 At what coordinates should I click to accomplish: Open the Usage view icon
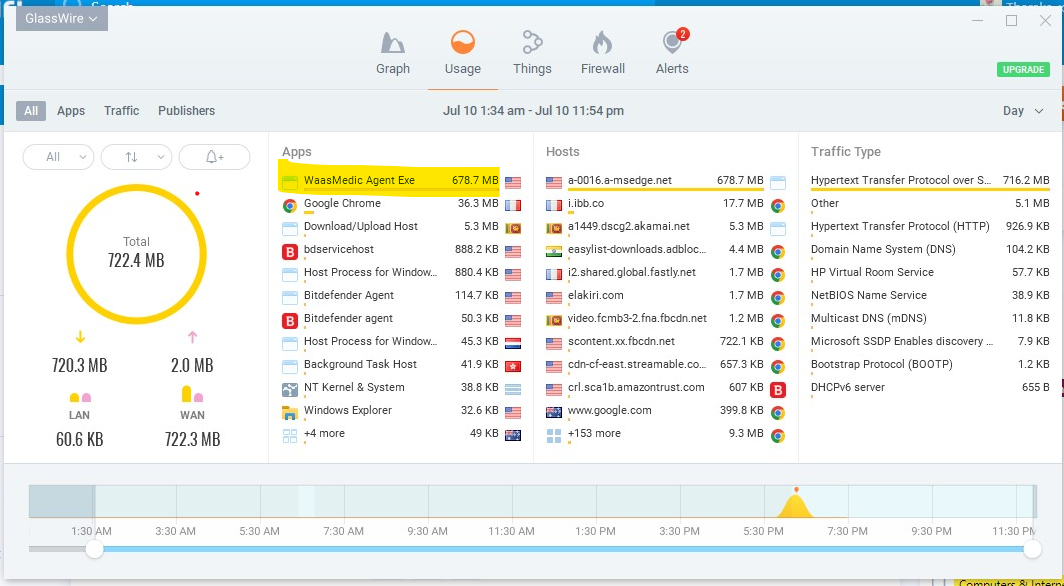[463, 43]
